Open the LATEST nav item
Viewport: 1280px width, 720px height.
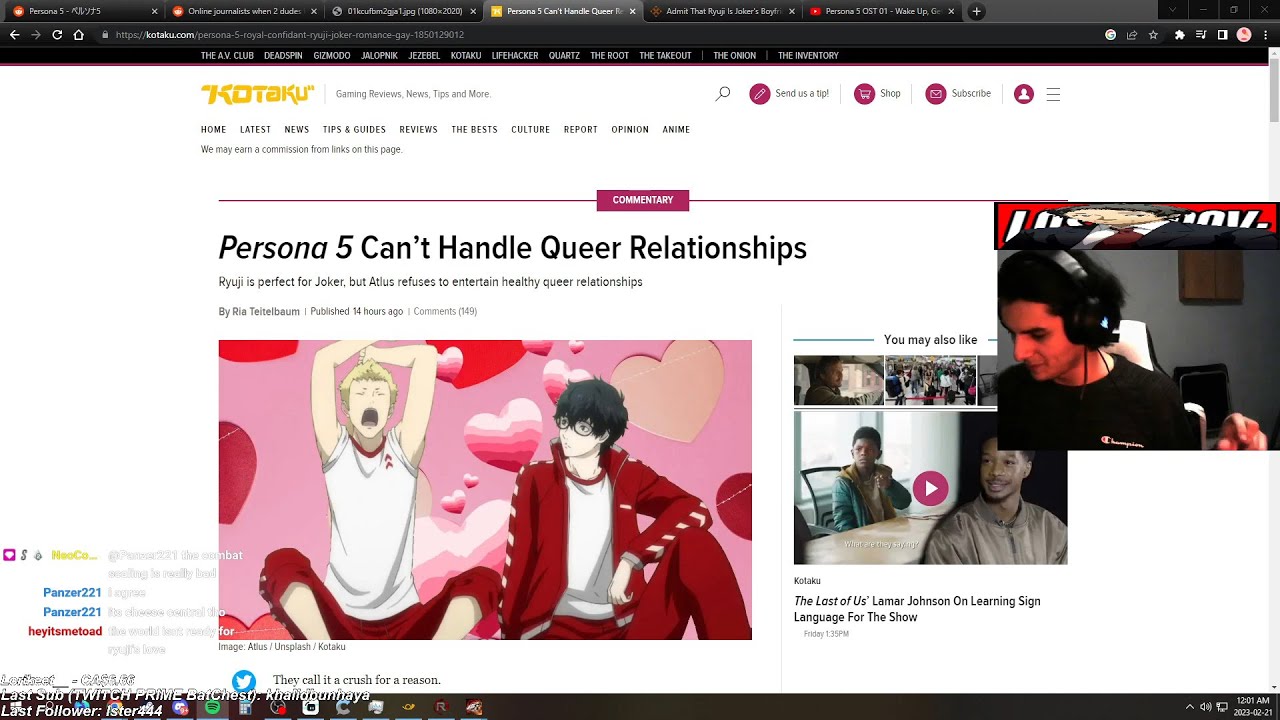pyautogui.click(x=255, y=130)
